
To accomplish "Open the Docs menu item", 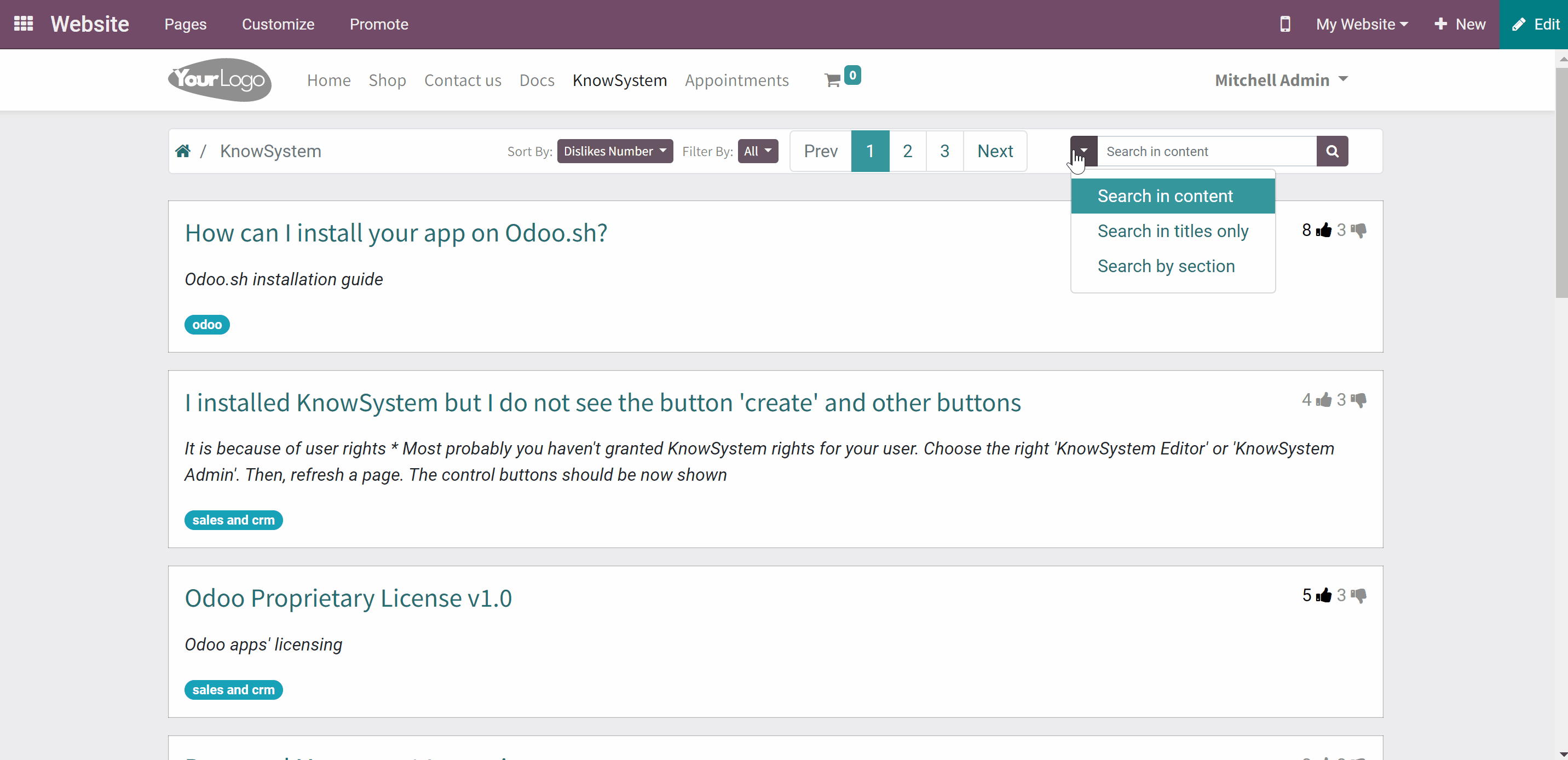I will click(537, 80).
